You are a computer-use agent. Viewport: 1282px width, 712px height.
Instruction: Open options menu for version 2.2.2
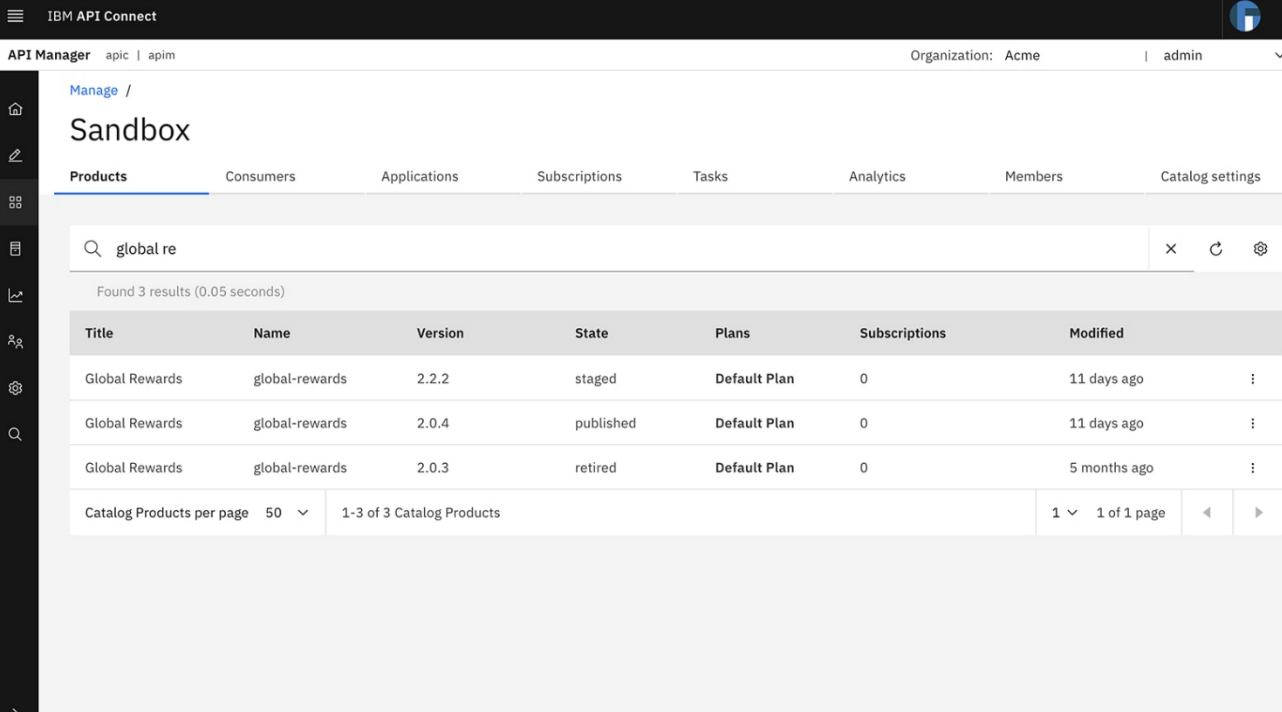pos(1252,379)
